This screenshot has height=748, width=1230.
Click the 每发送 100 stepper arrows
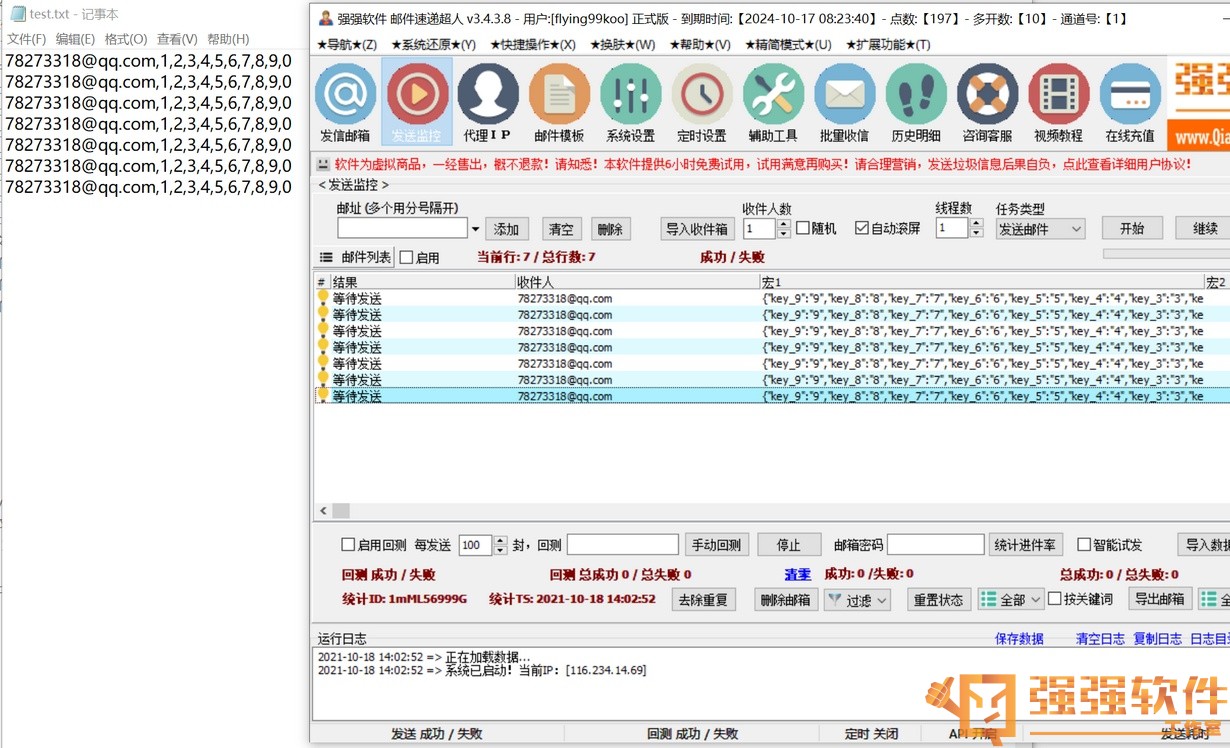coord(499,546)
